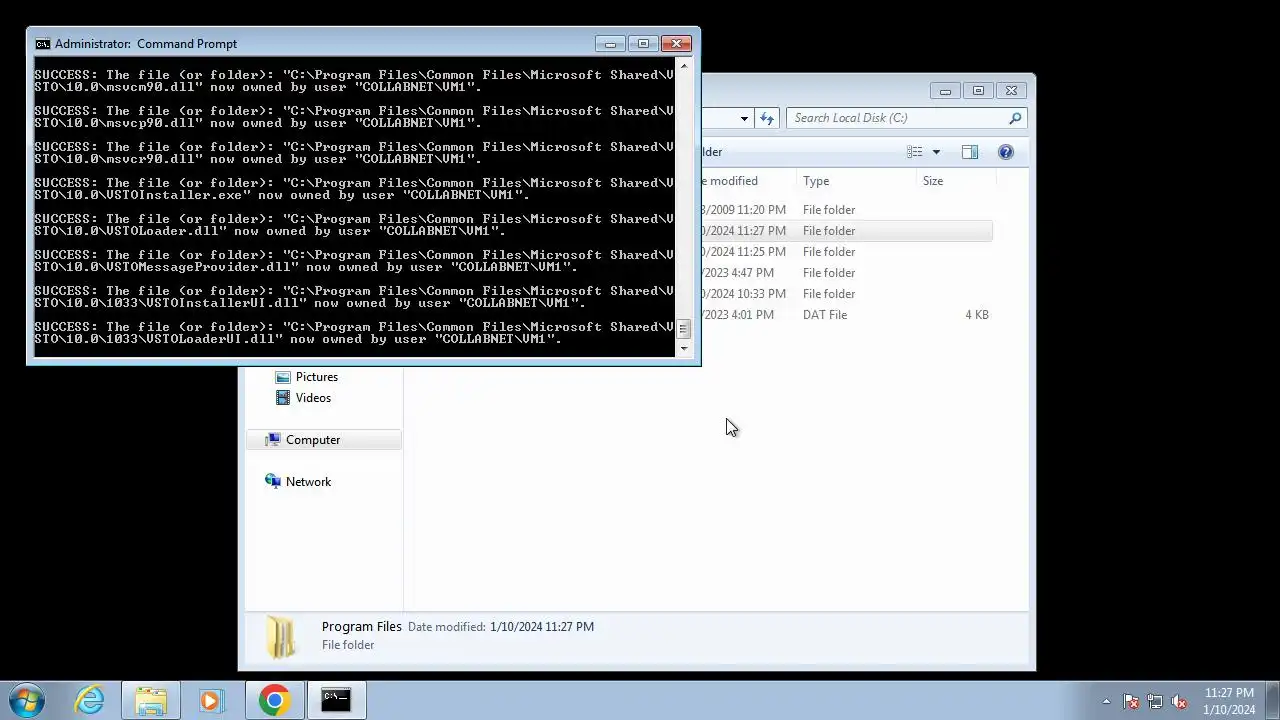Click the Show desktop strip
This screenshot has width=1280, height=720.
(x=1272, y=701)
